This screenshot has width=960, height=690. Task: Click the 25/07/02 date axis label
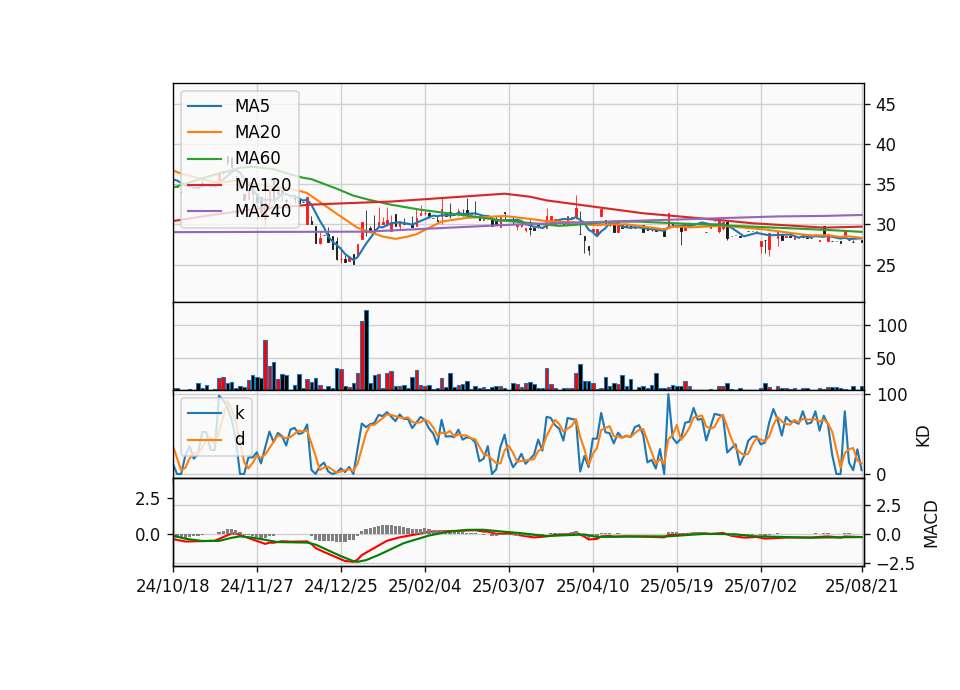click(x=760, y=586)
